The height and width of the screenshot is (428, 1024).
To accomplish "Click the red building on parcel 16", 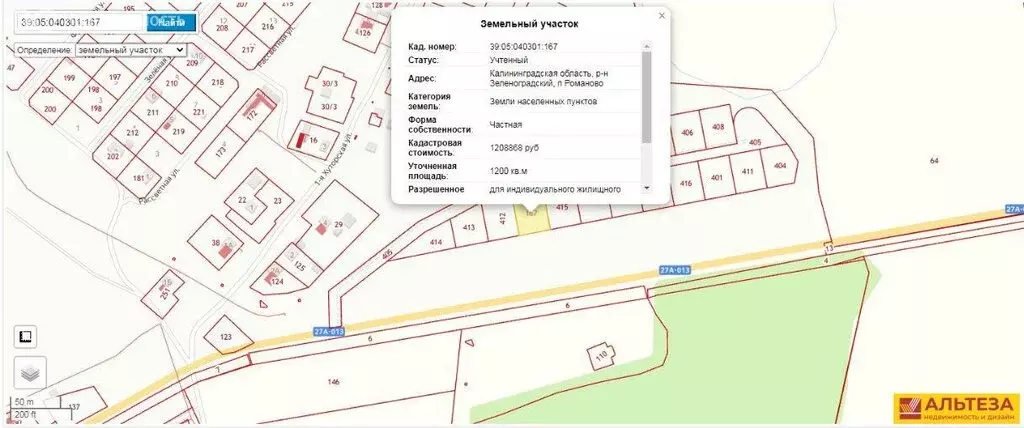I will click(301, 139).
